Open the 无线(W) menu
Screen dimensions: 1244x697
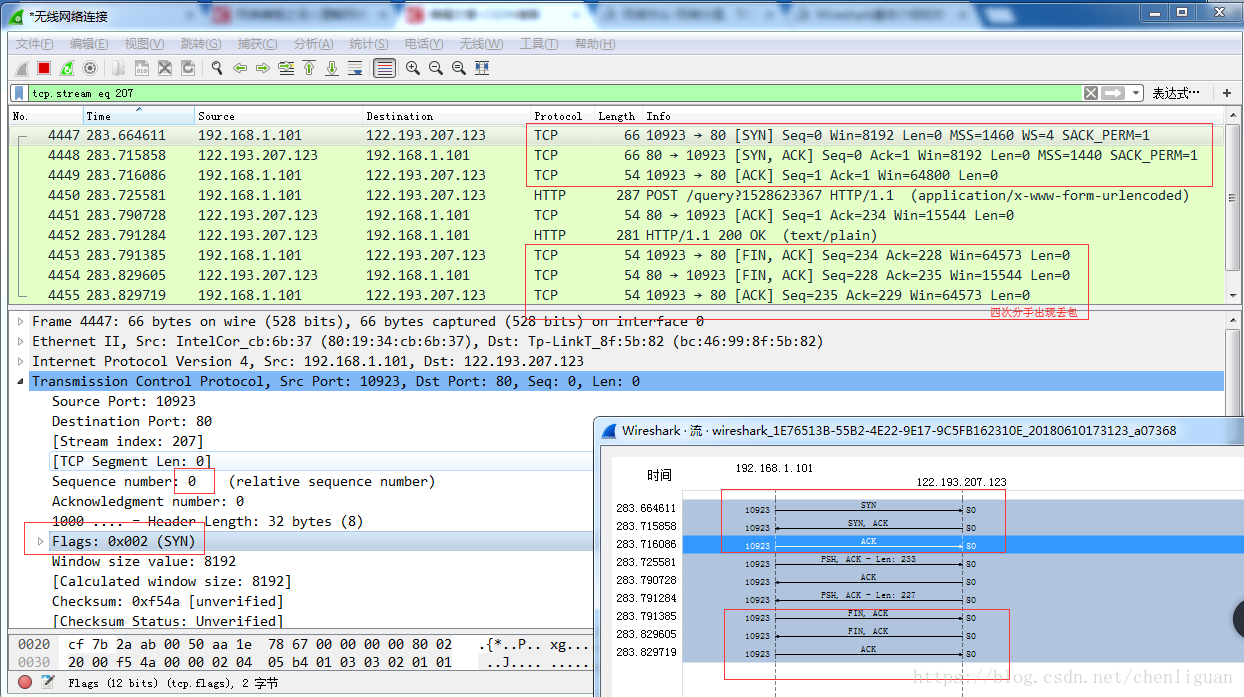tap(481, 44)
